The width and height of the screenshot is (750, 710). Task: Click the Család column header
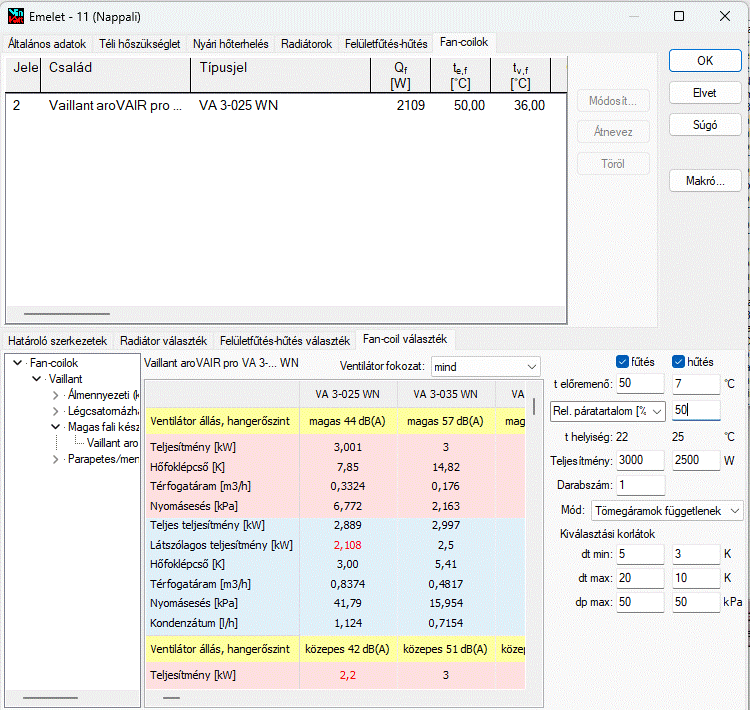click(115, 75)
